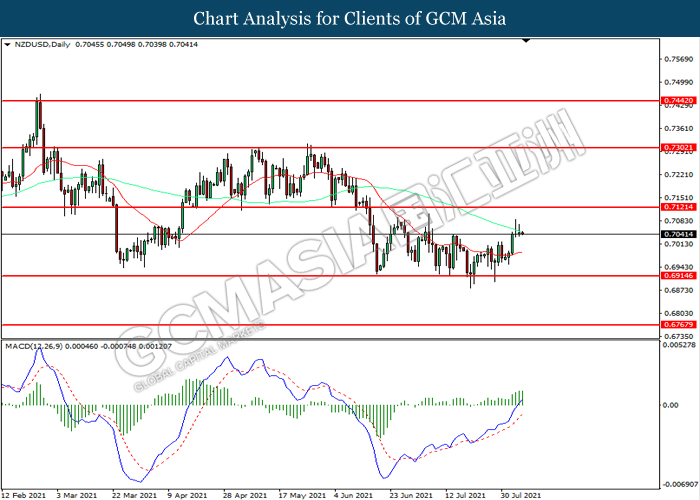The image size is (700, 500).
Task: Click the 0.005278 MACD scale top value
Action: pyautogui.click(x=679, y=345)
